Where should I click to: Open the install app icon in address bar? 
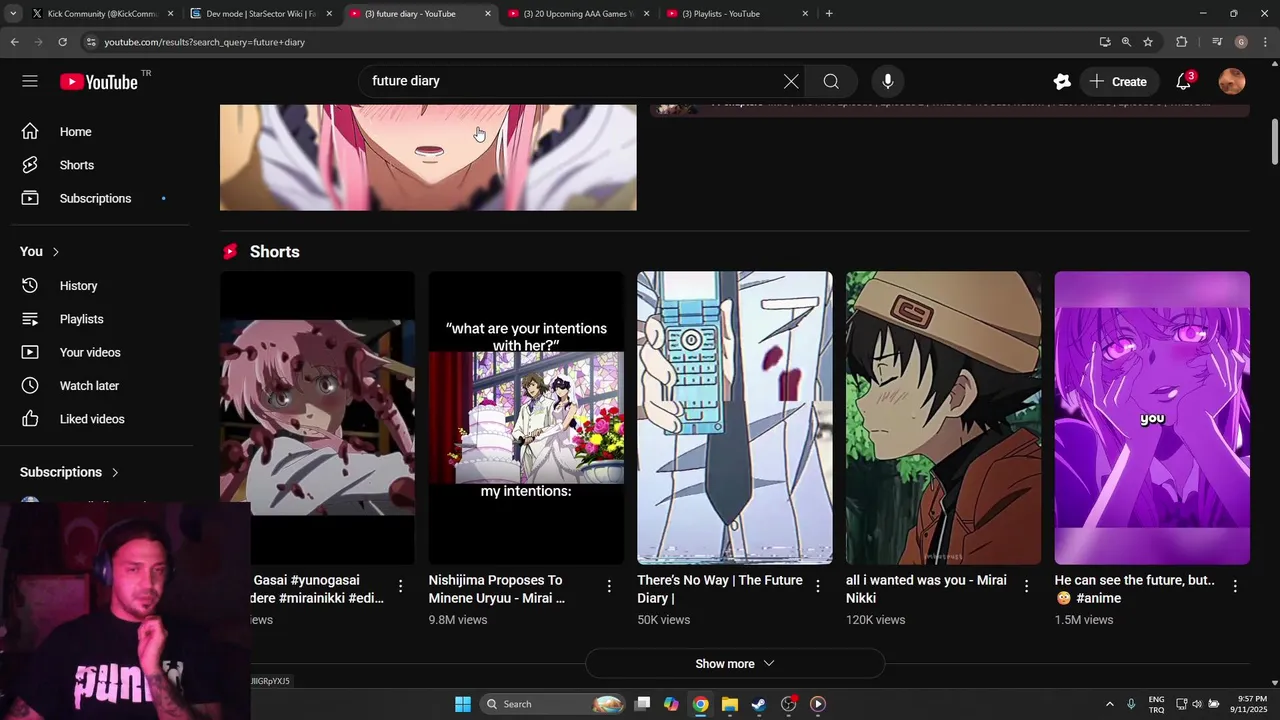pos(1105,42)
